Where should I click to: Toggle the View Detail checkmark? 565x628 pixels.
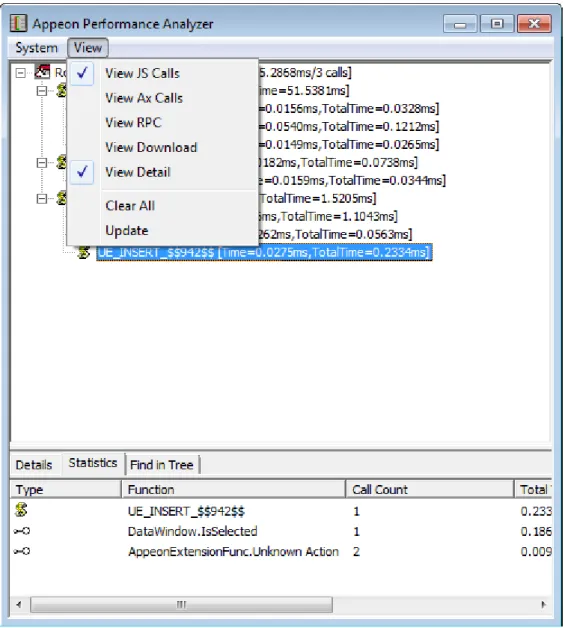(x=82, y=172)
